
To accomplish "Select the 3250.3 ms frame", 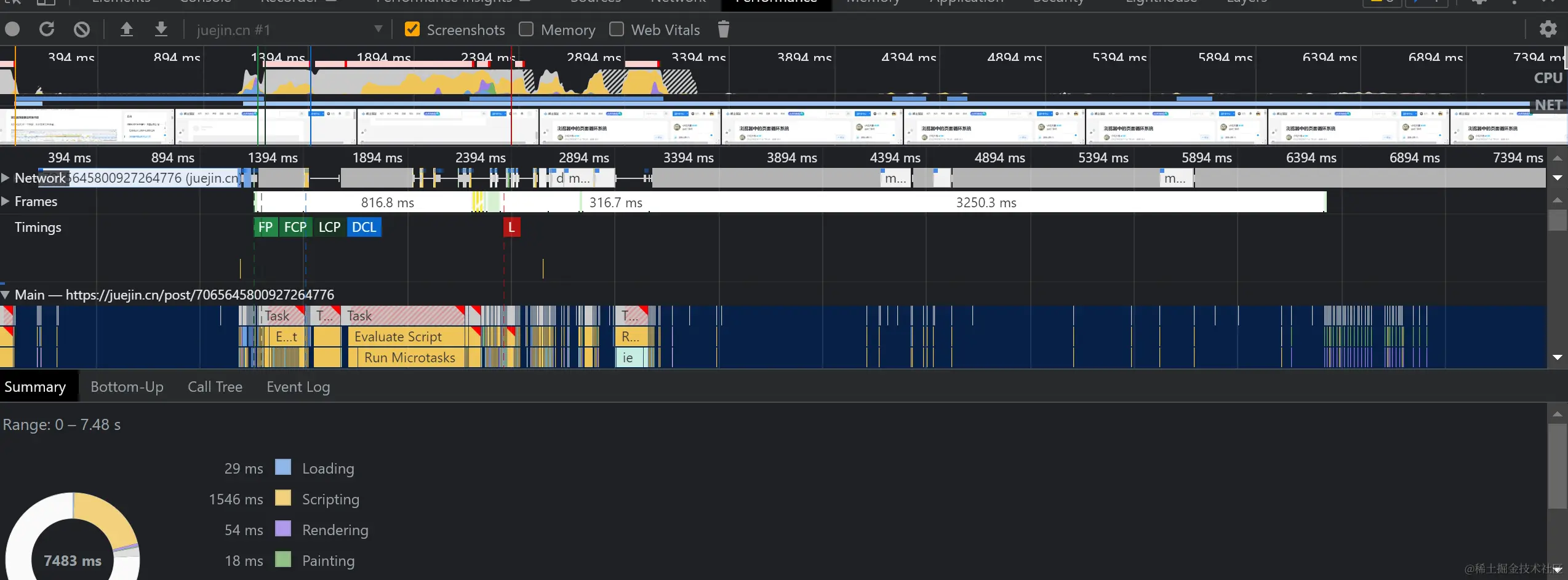I will point(986,202).
